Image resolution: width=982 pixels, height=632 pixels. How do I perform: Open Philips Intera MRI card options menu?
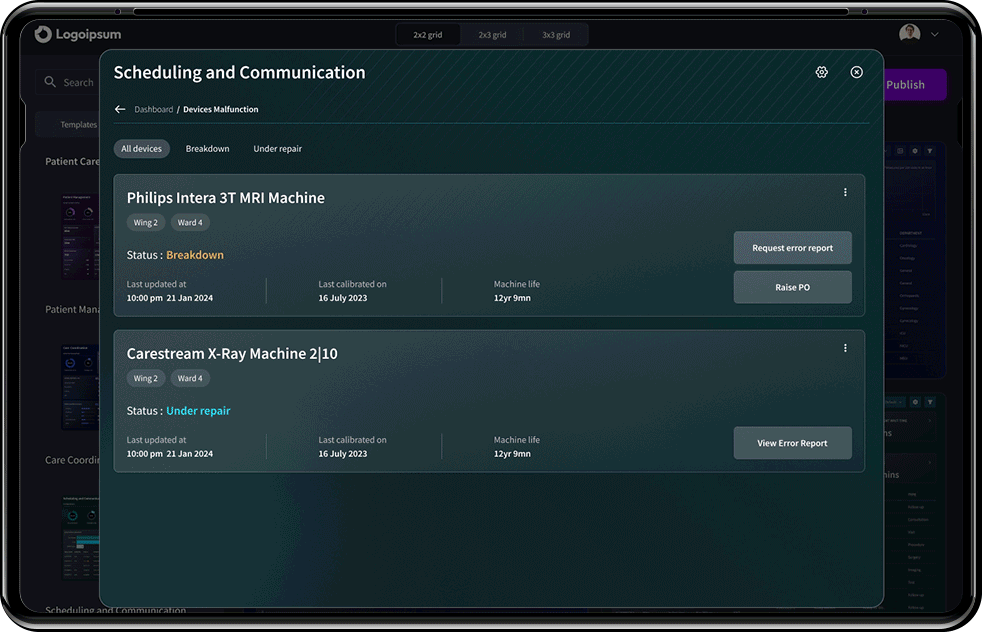845,192
